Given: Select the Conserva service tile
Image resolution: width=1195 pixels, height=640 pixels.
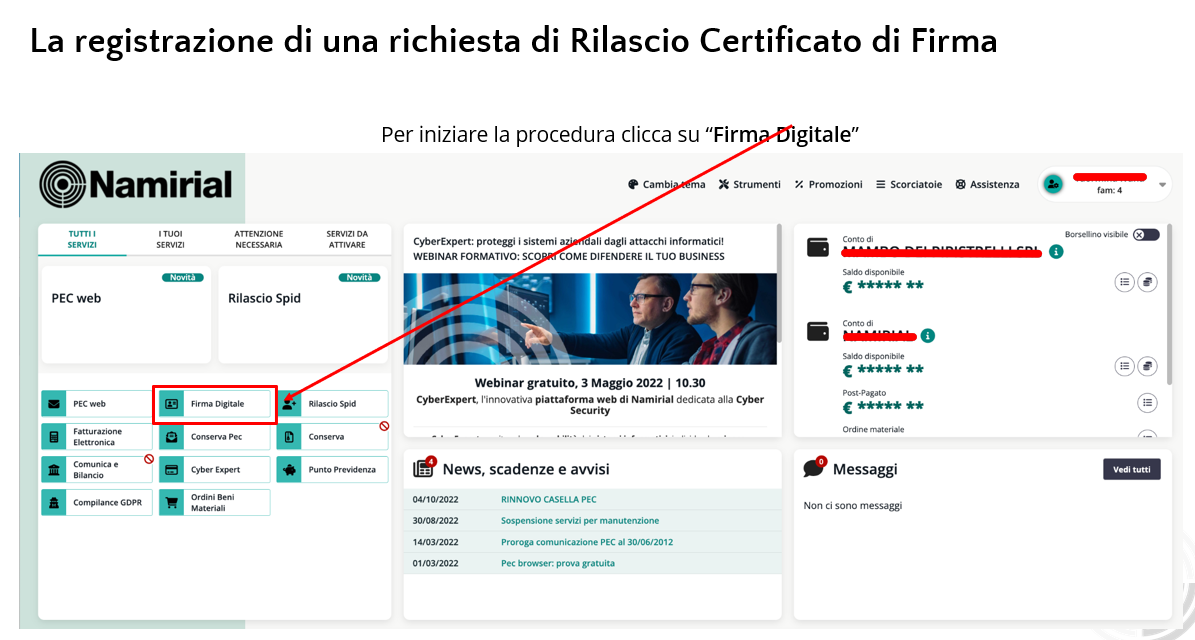Looking at the screenshot, I should pos(332,437).
